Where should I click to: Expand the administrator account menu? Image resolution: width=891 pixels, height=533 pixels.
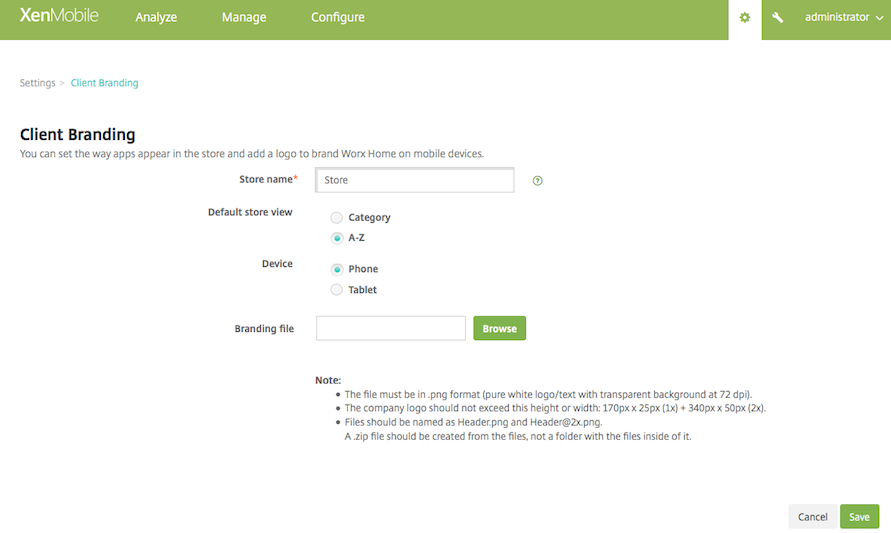coord(844,17)
